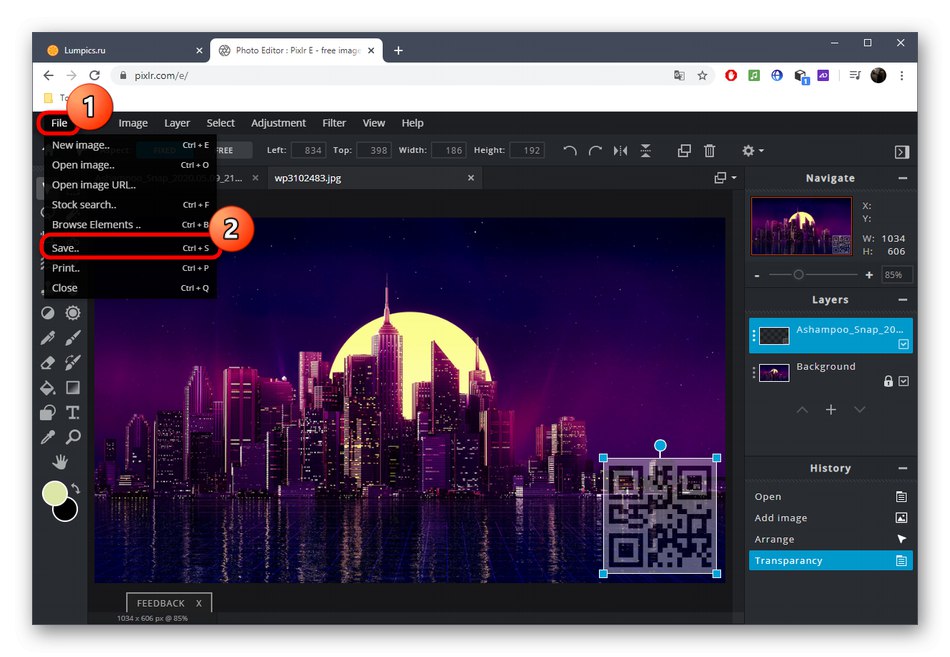950x657 pixels.
Task: Select the Text tool
Action: click(73, 413)
